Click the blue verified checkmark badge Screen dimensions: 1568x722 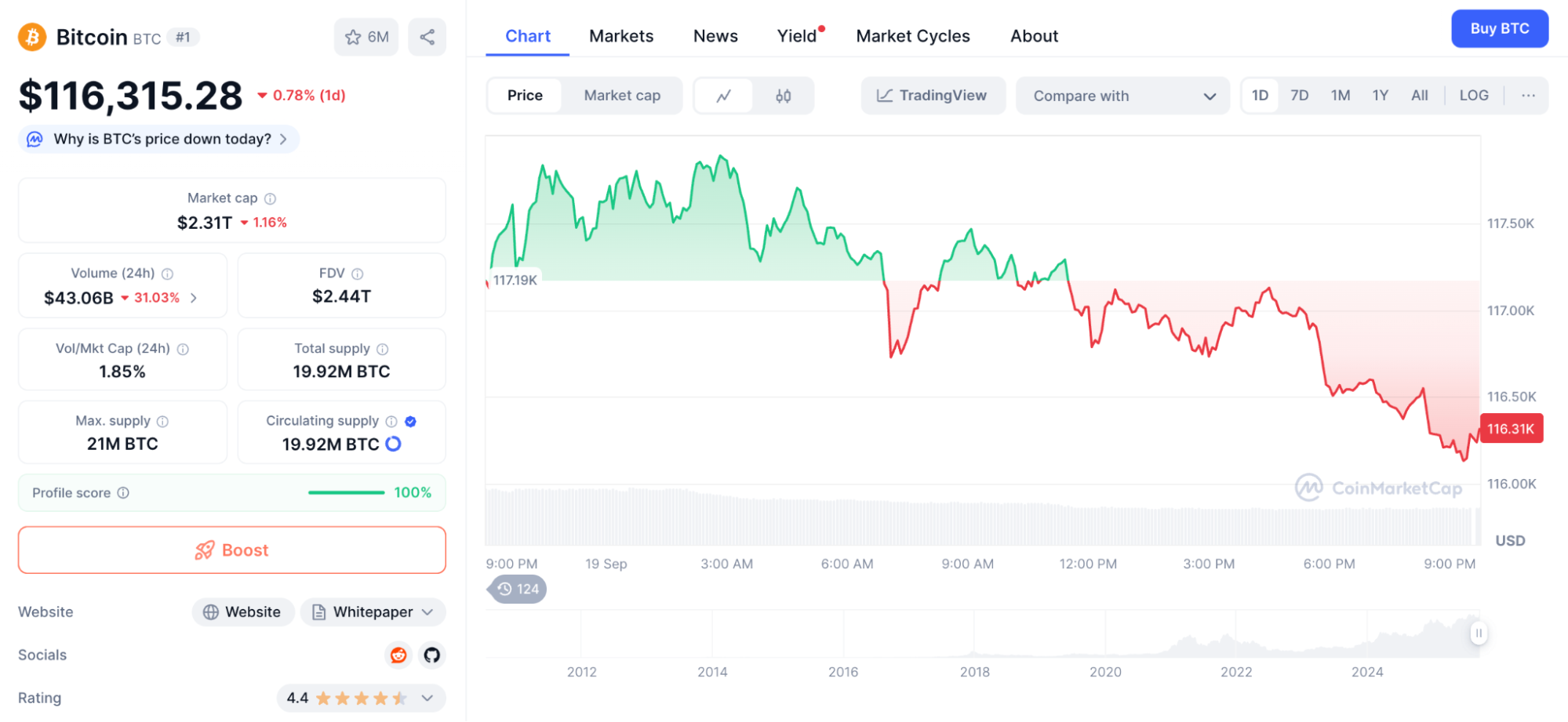point(410,421)
